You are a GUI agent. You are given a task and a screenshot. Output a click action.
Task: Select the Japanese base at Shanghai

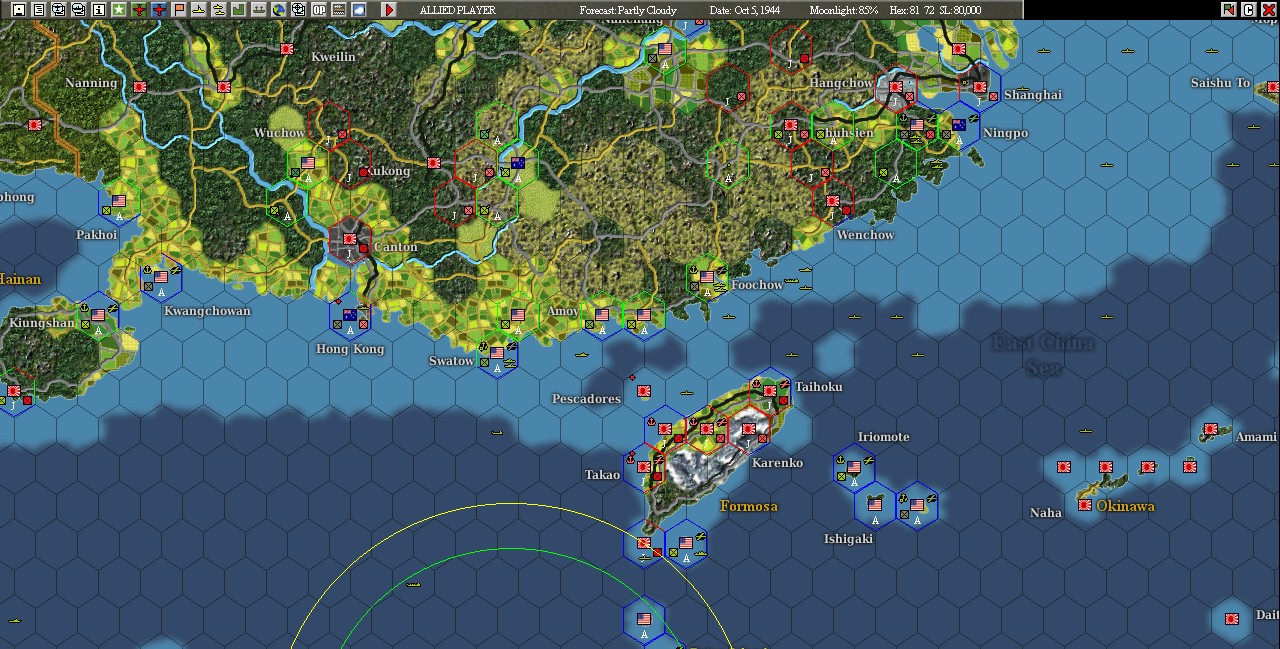point(980,88)
